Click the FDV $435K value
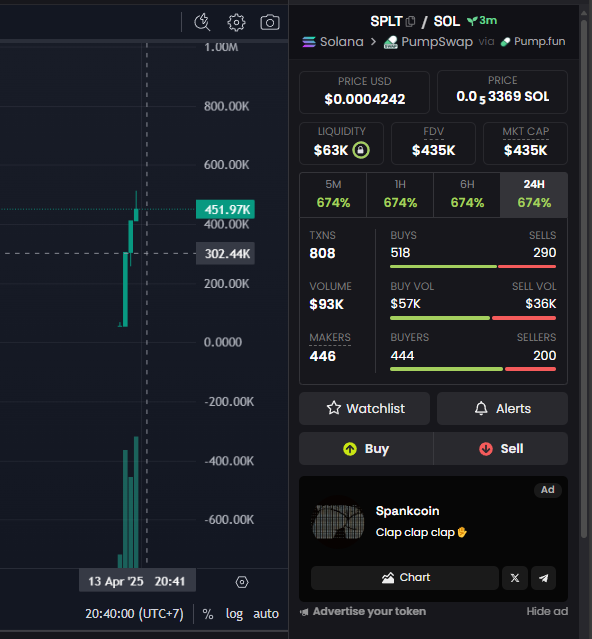This screenshot has width=592, height=639. 434,150
